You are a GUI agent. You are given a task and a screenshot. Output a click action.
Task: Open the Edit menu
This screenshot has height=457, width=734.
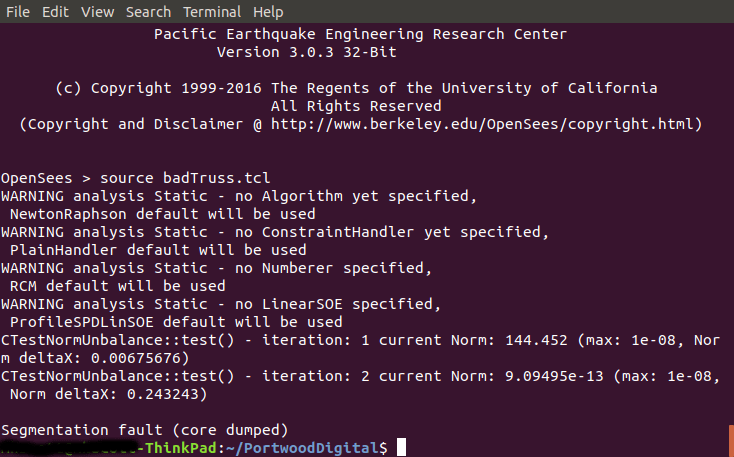56,12
